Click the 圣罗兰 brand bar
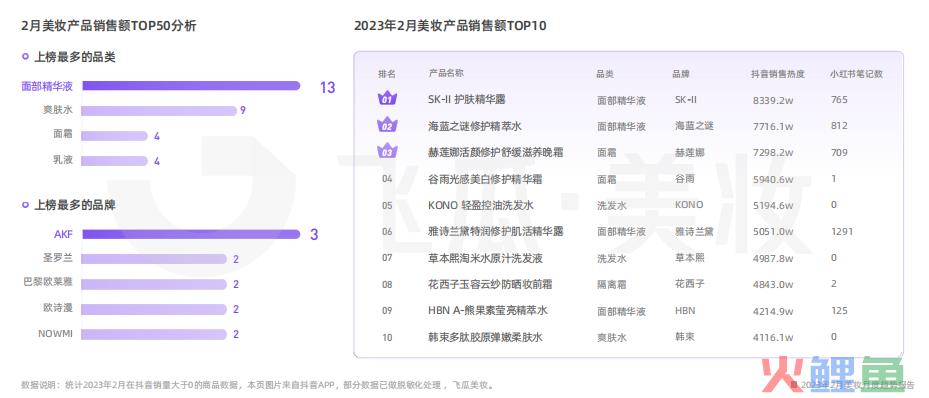This screenshot has height=398, width=929. tap(154, 259)
